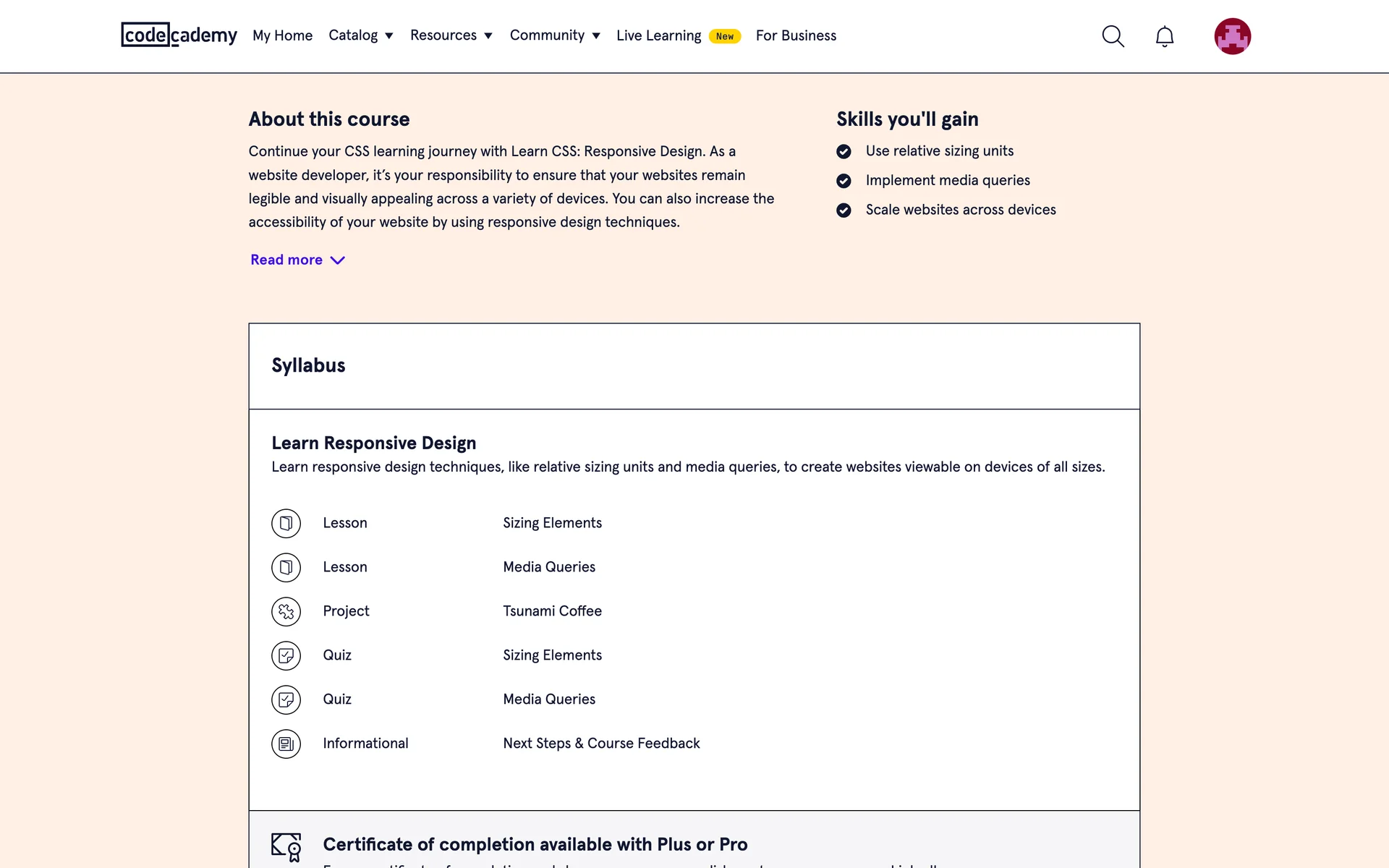The image size is (1389, 868).
Task: Click the Tsunami Coffee project puzzle icon
Action: click(x=286, y=611)
